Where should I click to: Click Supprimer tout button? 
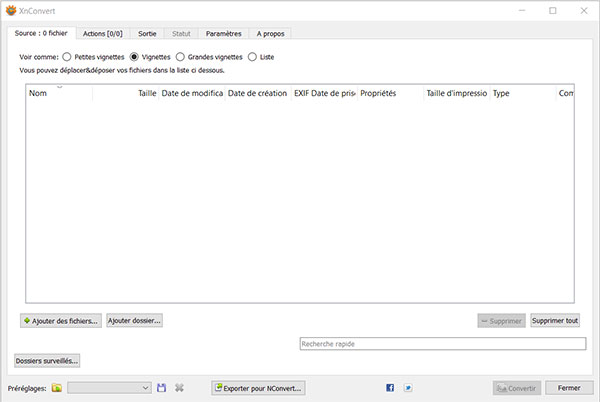[x=555, y=321]
